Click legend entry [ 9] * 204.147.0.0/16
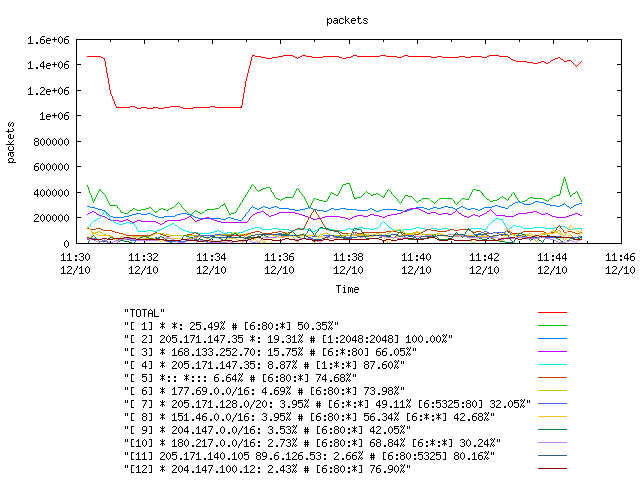This screenshot has width=640, height=480. 267,430
